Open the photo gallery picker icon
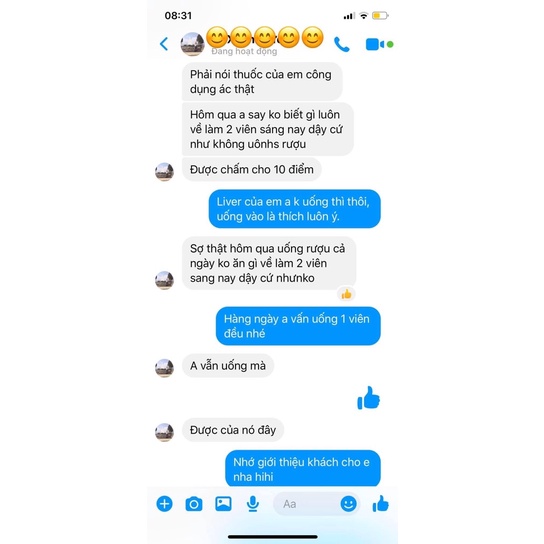Viewport: 544px width, 544px height. [x=223, y=504]
